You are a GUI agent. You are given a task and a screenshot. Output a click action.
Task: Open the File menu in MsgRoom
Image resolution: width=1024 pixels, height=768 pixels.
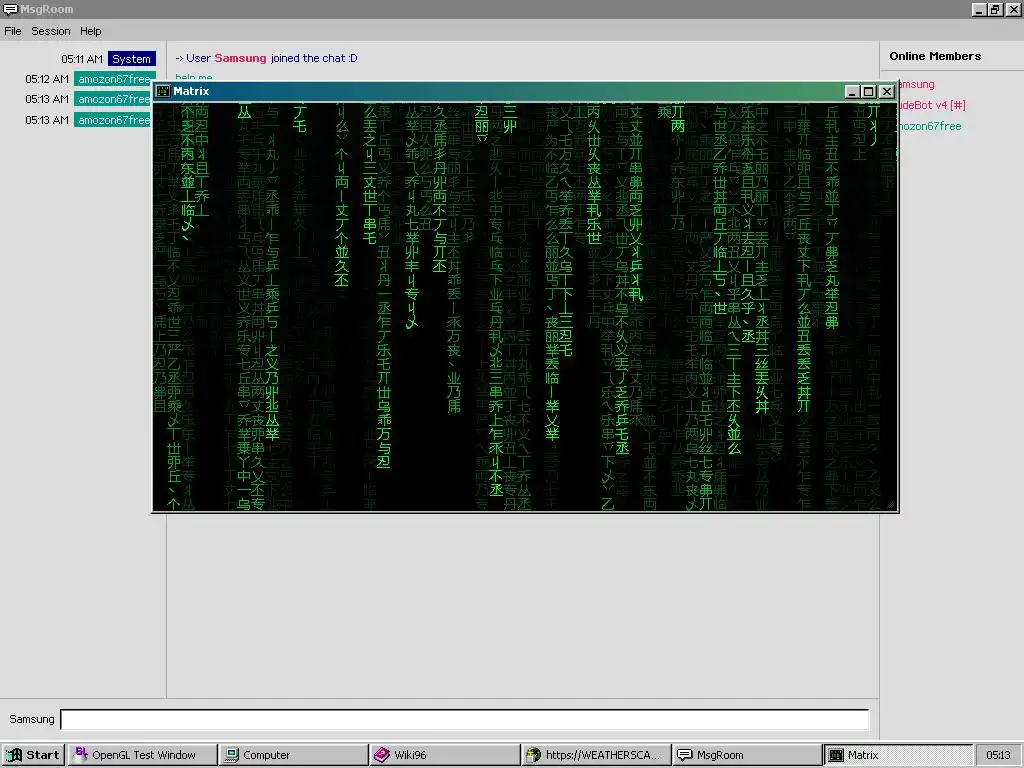coord(12,31)
